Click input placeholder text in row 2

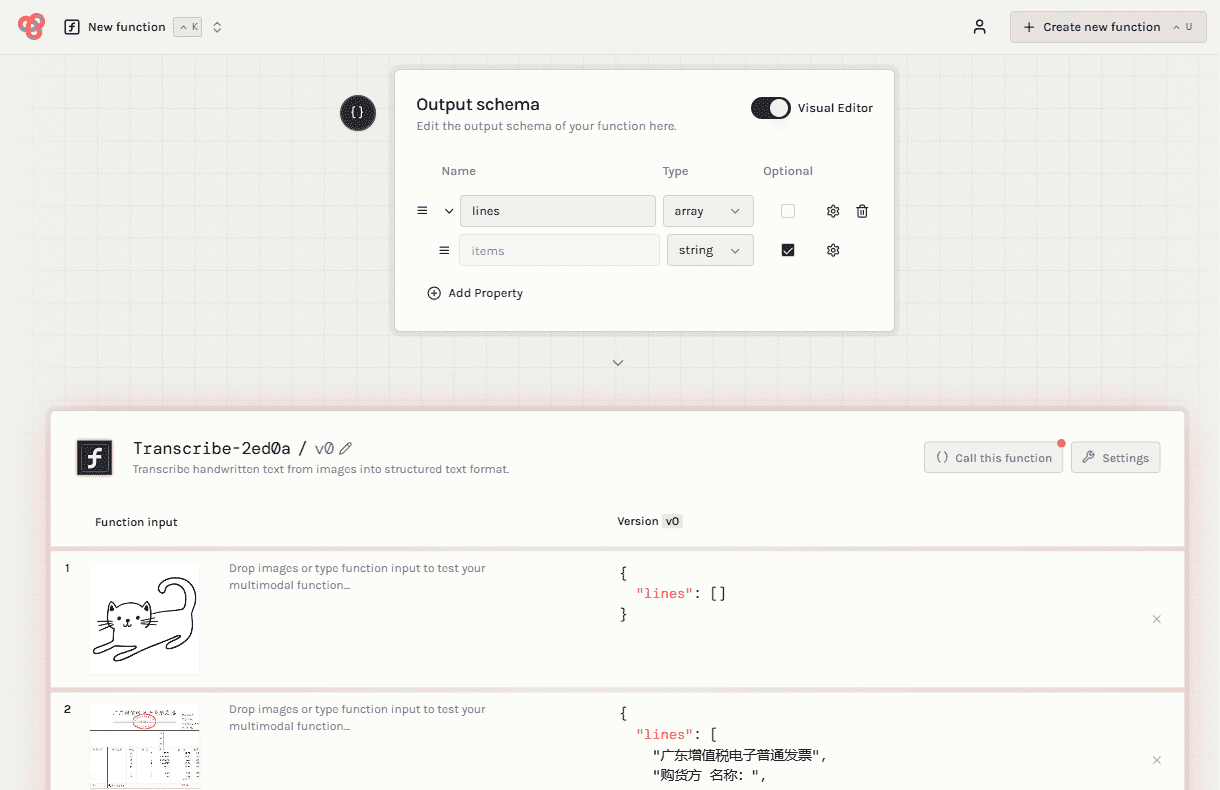(x=357, y=718)
